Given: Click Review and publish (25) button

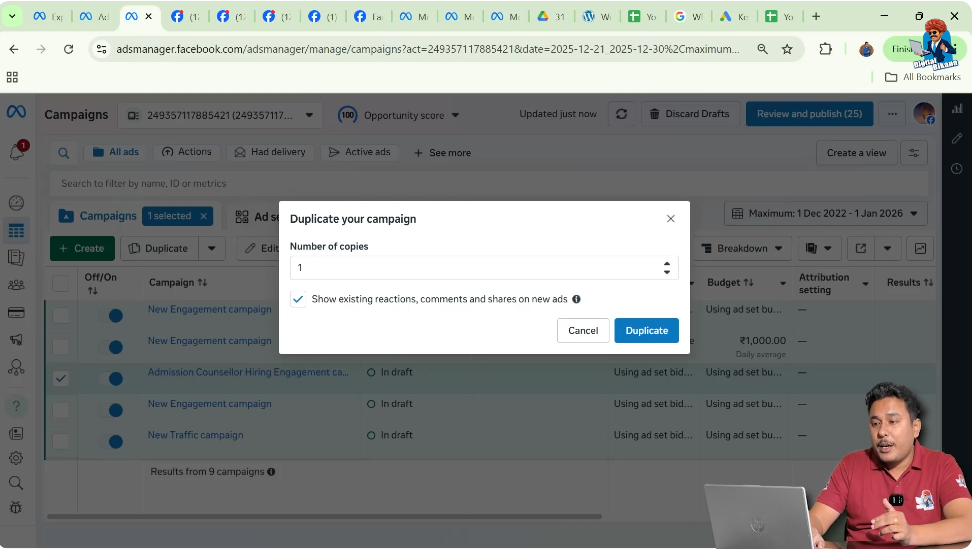Looking at the screenshot, I should click(809, 114).
